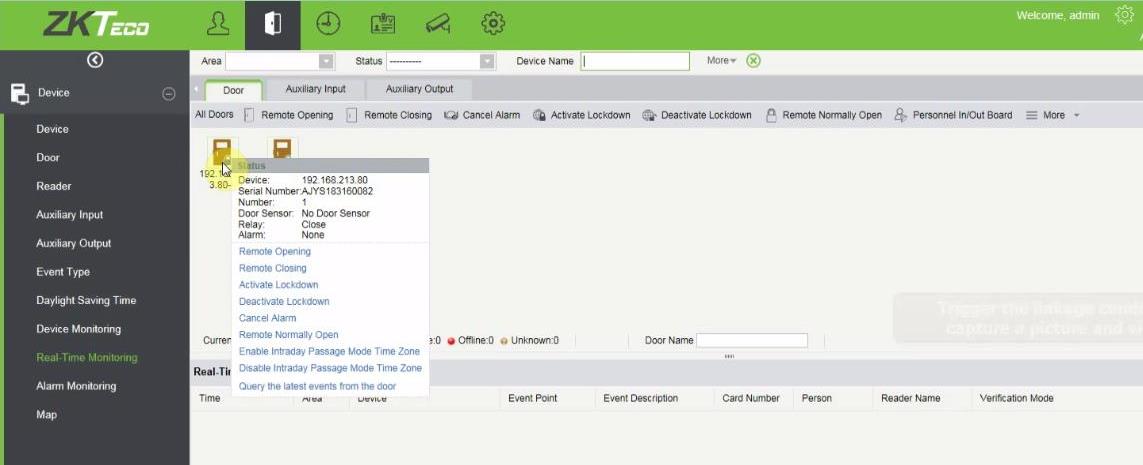Click the Welcome, admin user text
The height and width of the screenshot is (465, 1143).
tap(1058, 15)
